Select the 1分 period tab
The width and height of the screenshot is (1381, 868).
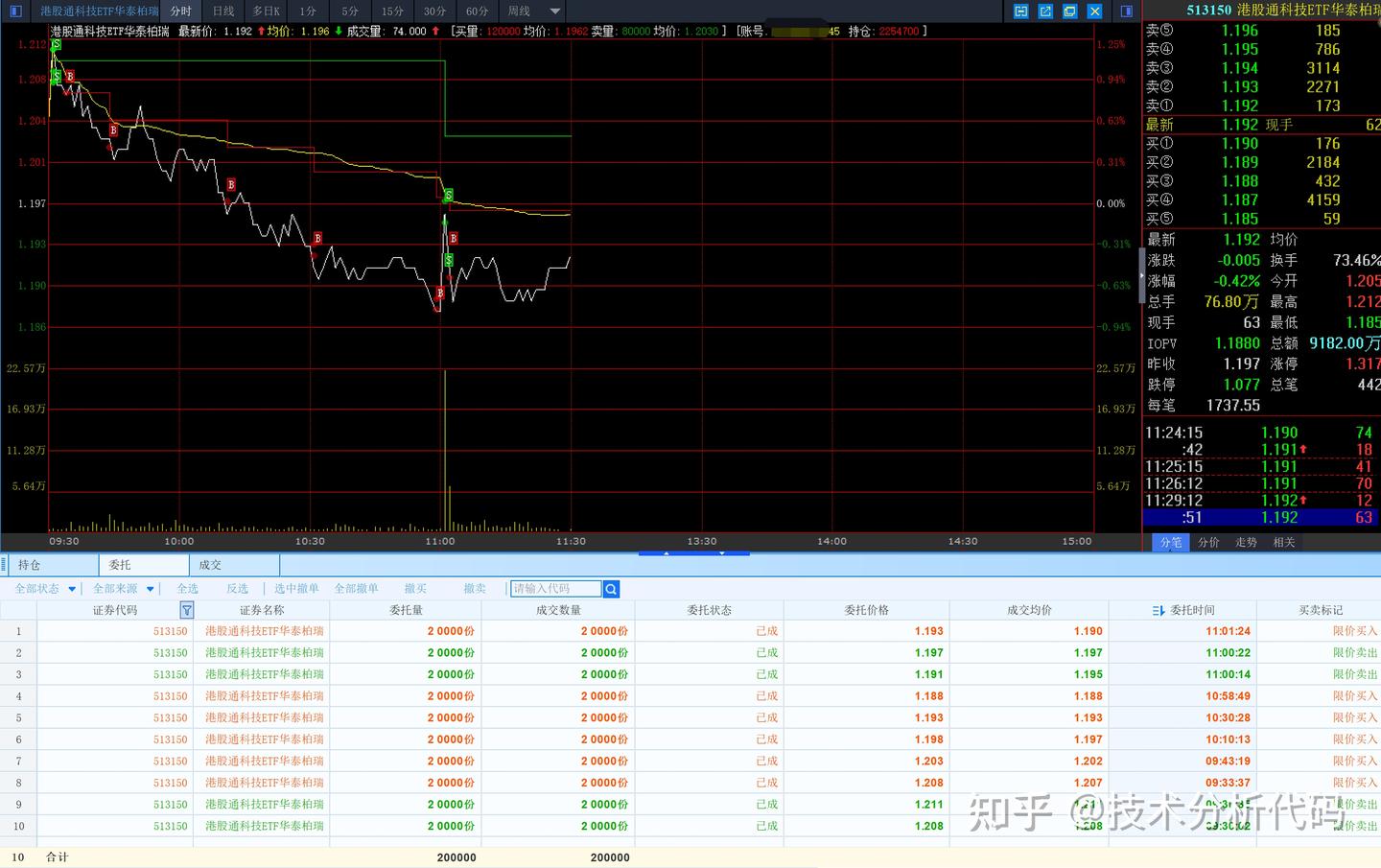pos(308,12)
